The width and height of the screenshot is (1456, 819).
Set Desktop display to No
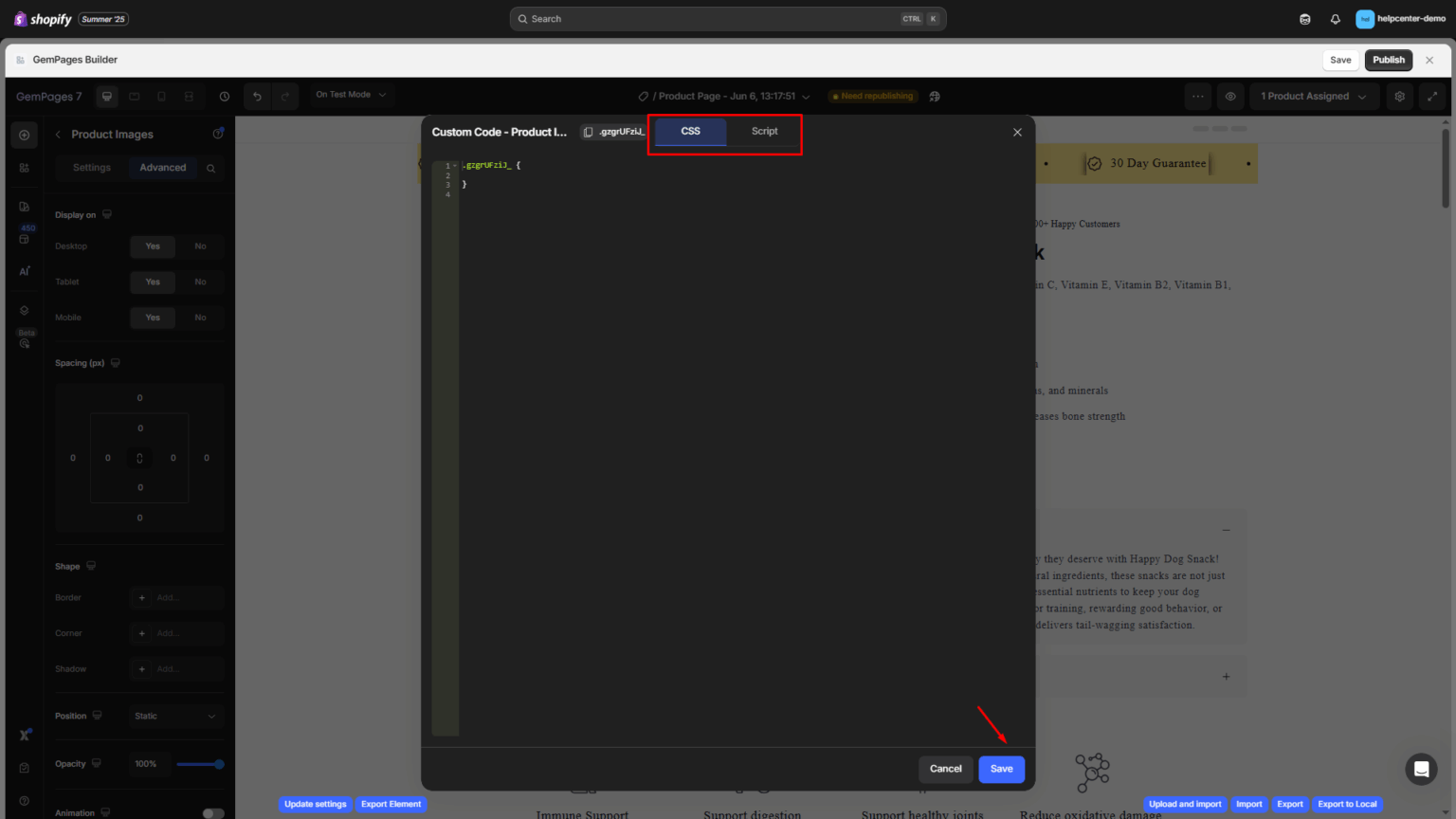point(200,246)
